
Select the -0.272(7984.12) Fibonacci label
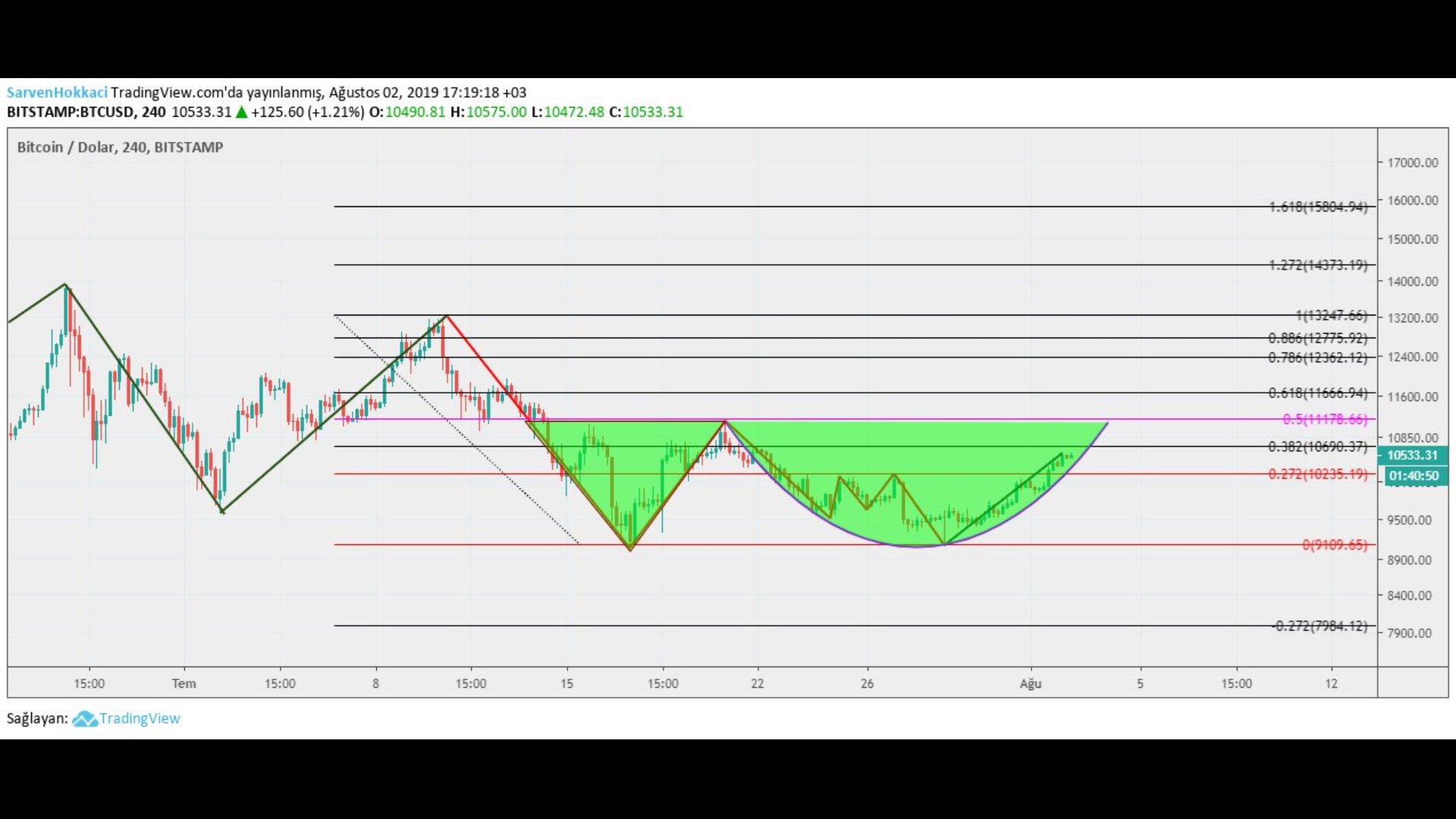click(1319, 626)
